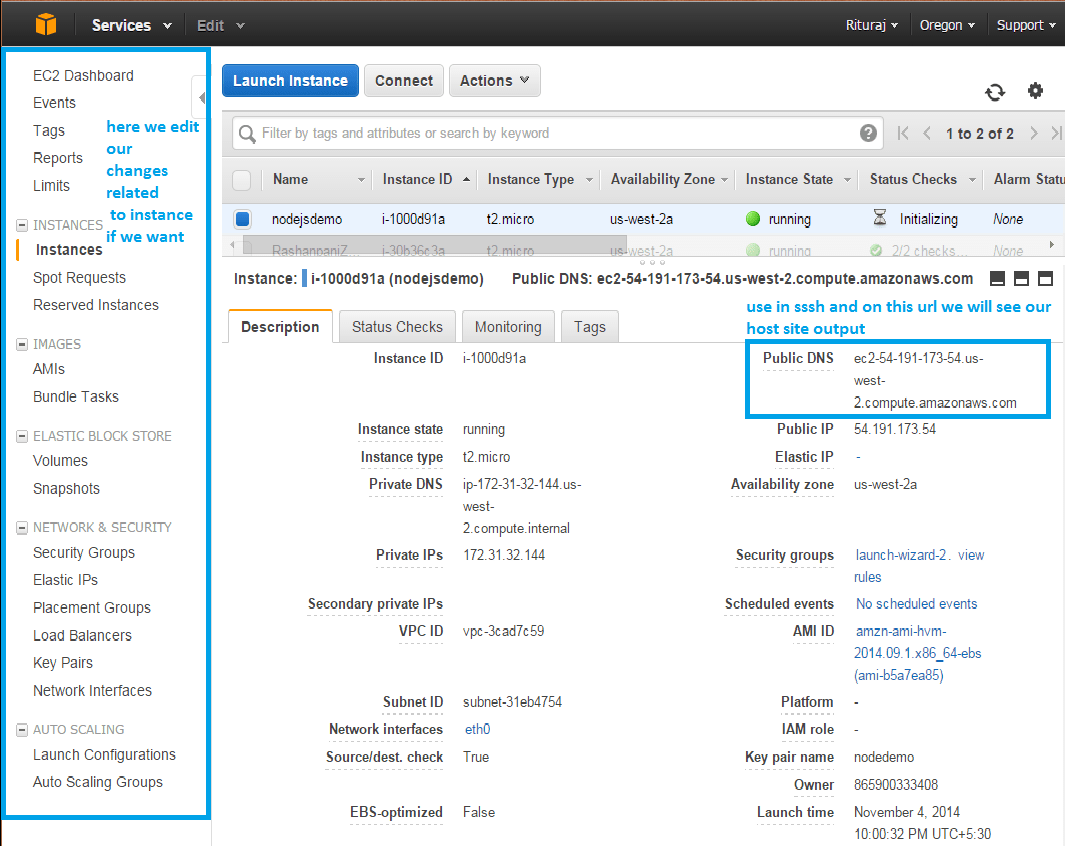
Task: Open the Support dropdown menu
Action: coord(1026,25)
